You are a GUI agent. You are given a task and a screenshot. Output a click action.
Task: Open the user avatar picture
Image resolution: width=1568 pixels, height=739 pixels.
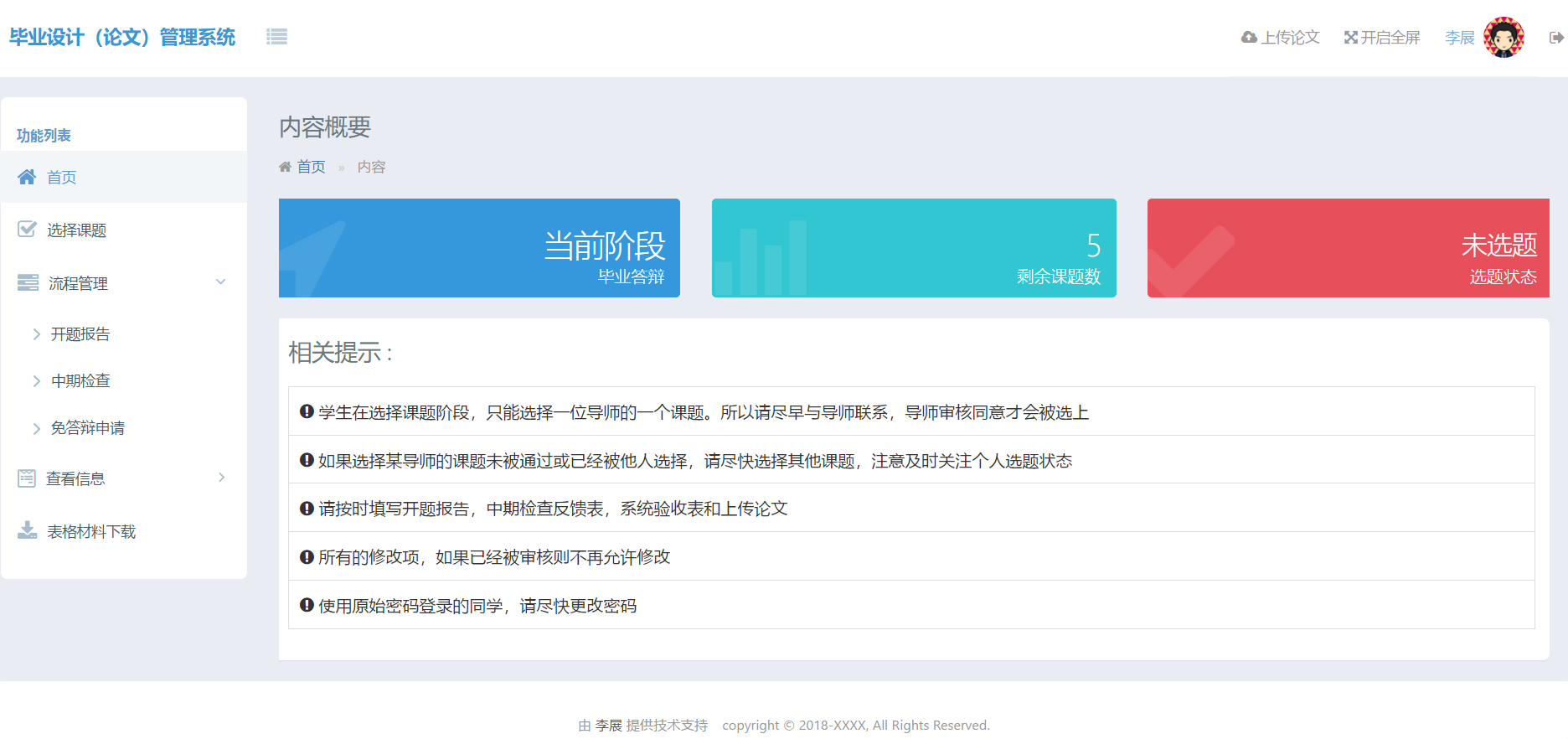click(1504, 38)
